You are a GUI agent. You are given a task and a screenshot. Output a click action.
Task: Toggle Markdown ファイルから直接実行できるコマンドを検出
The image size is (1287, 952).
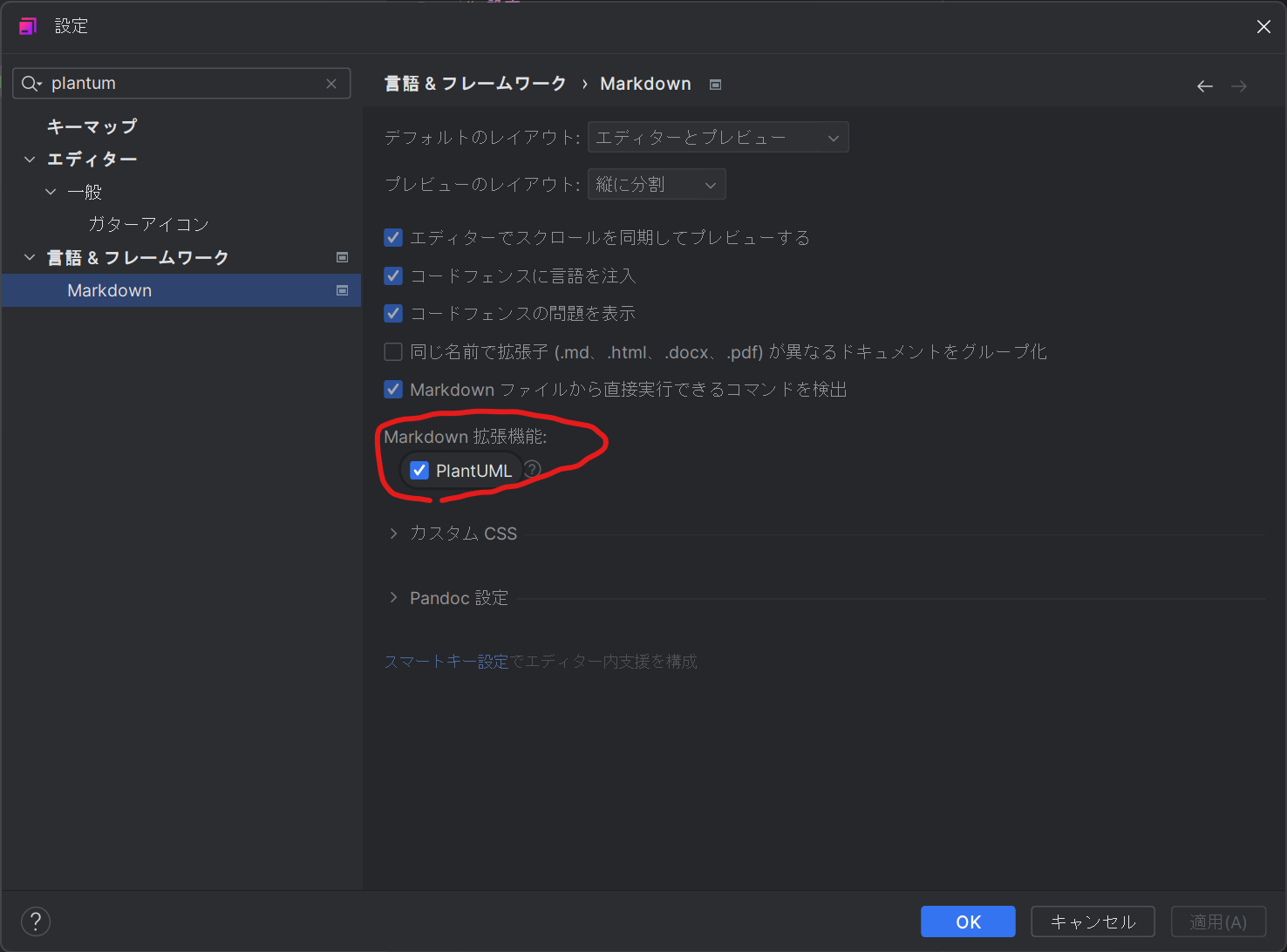[393, 389]
